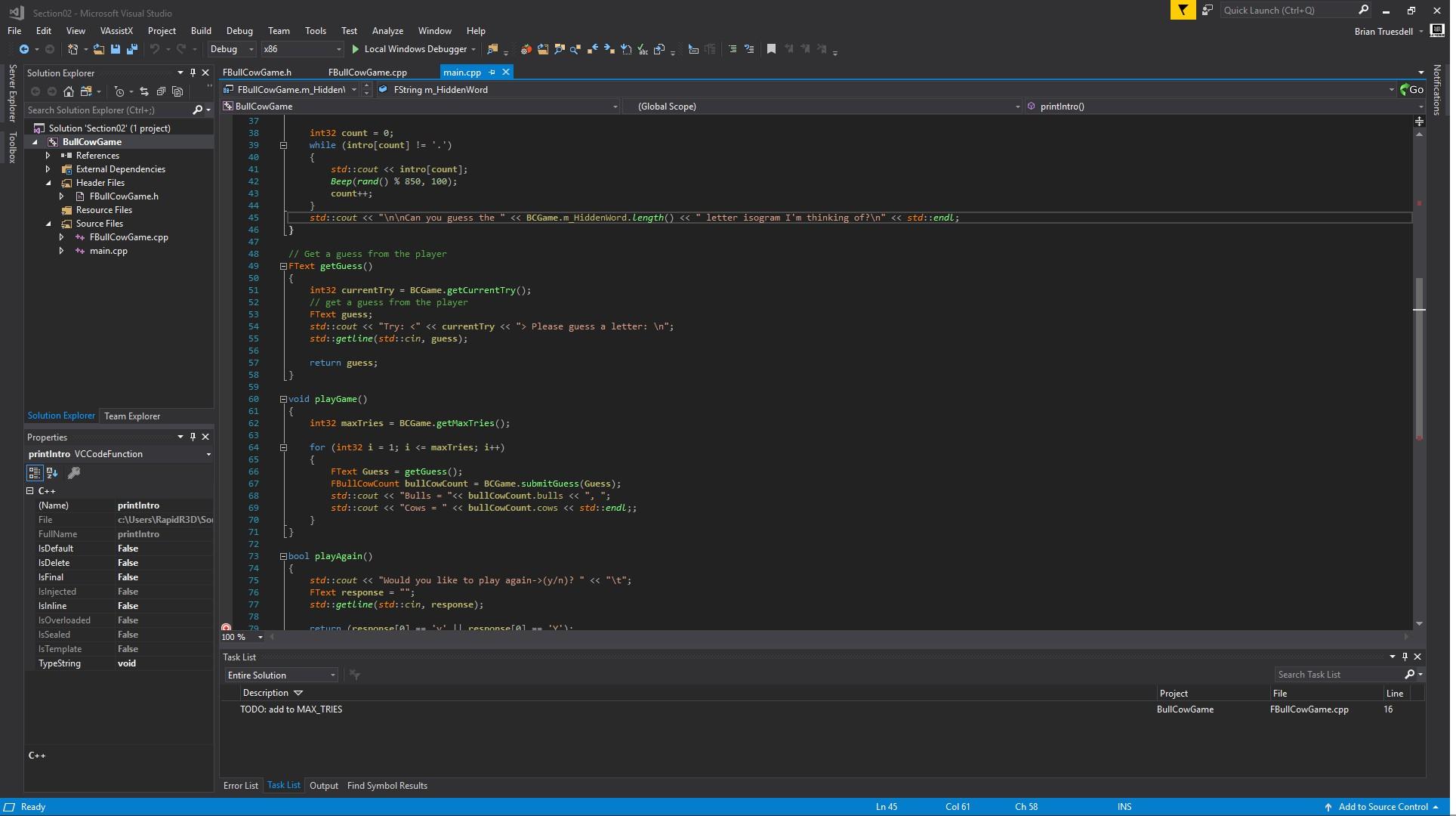Click the Save All icon

(x=132, y=49)
